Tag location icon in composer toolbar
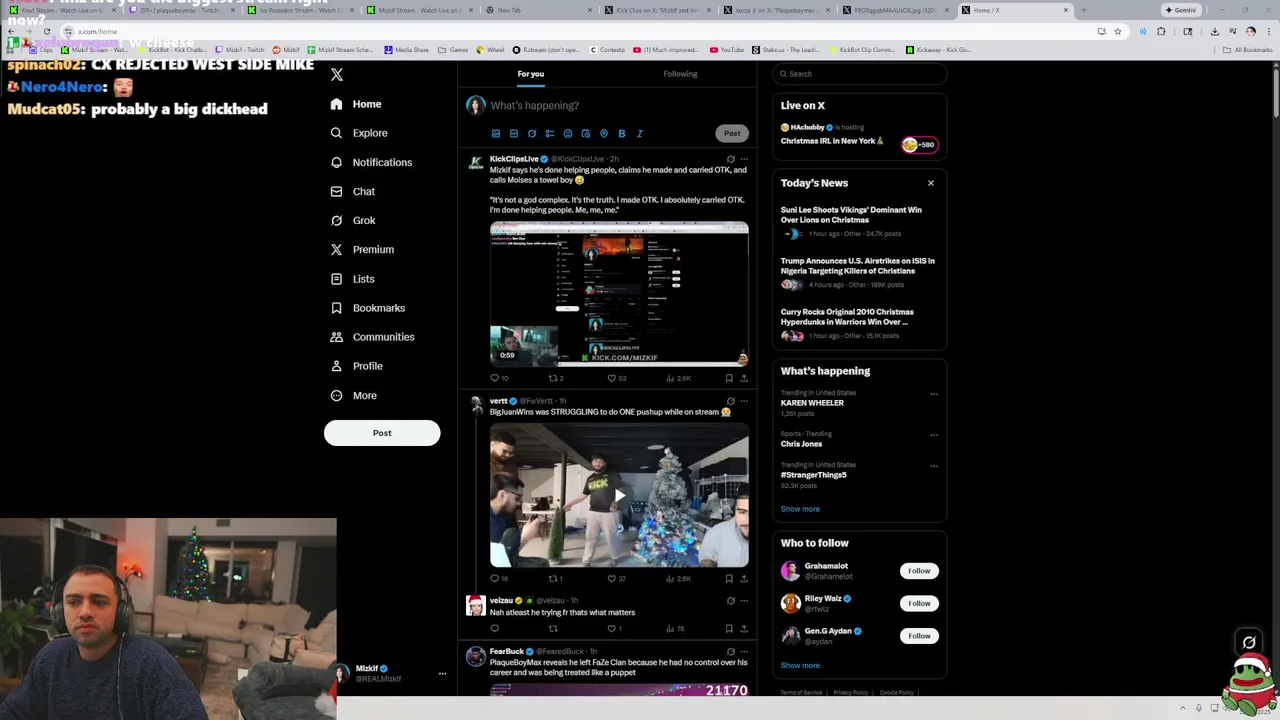 [x=604, y=133]
